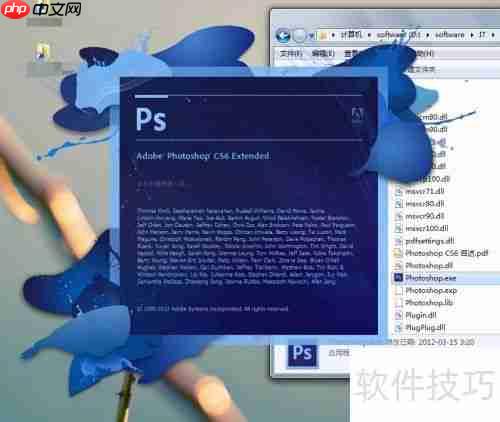Select the pdfsettings.dll file
Viewport: 500px width, 422px height.
424,241
